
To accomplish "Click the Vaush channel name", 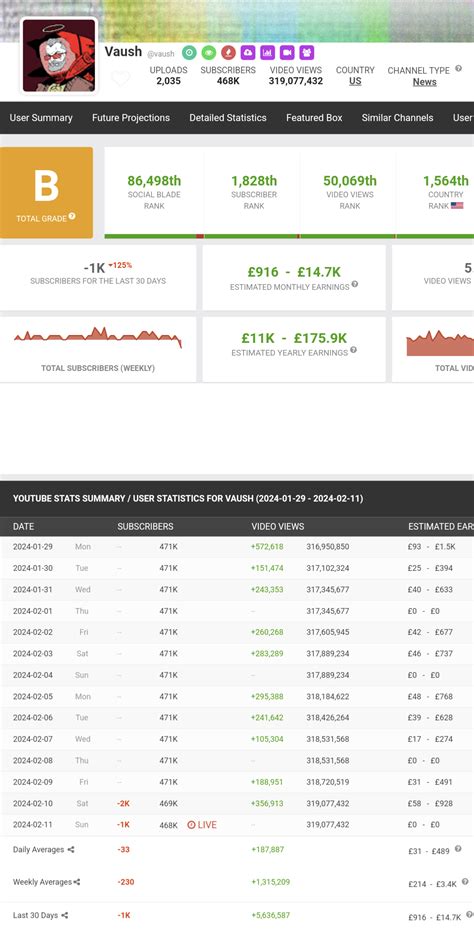I will coord(123,52).
